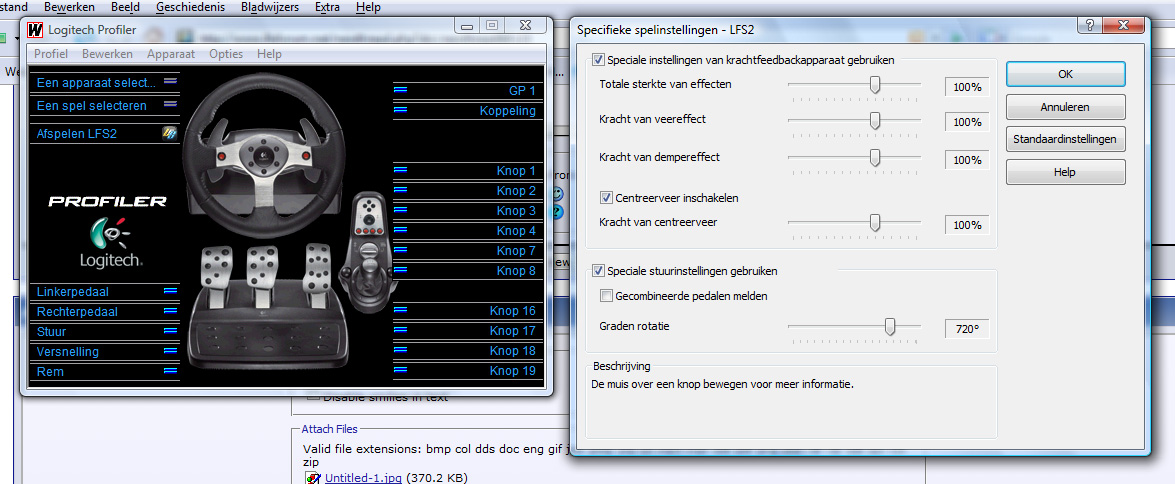This screenshot has height=484, width=1175.
Task: Click the Standaardinstellingen button
Action: pyautogui.click(x=1065, y=139)
